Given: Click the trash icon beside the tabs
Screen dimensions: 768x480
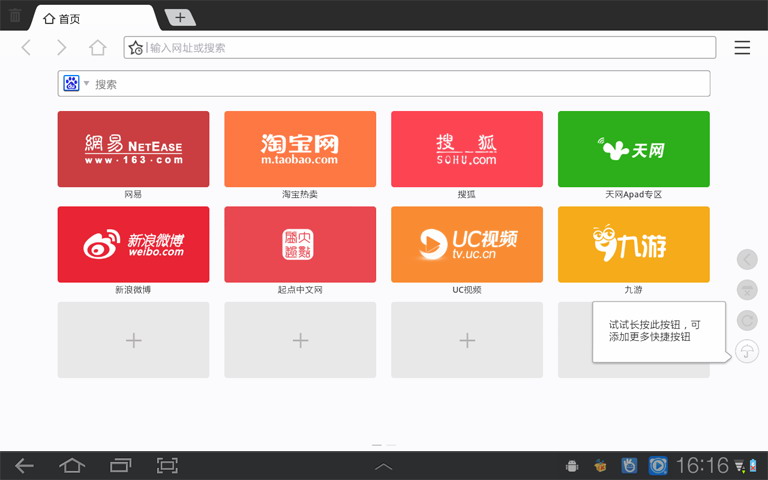Looking at the screenshot, I should click(x=15, y=16).
